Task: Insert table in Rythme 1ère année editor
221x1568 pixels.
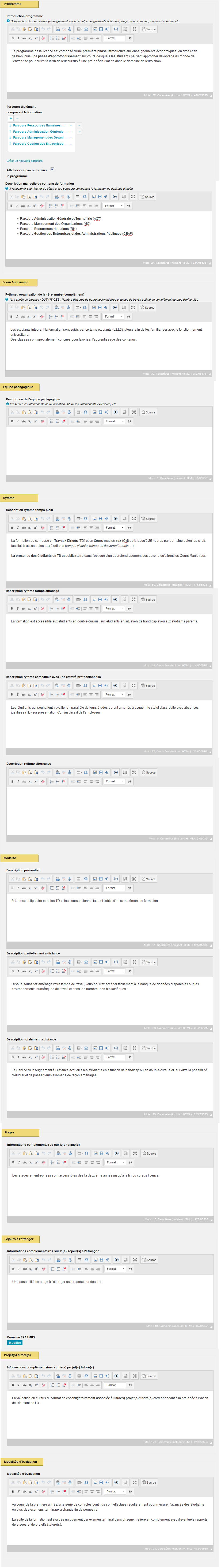Action: point(78,307)
